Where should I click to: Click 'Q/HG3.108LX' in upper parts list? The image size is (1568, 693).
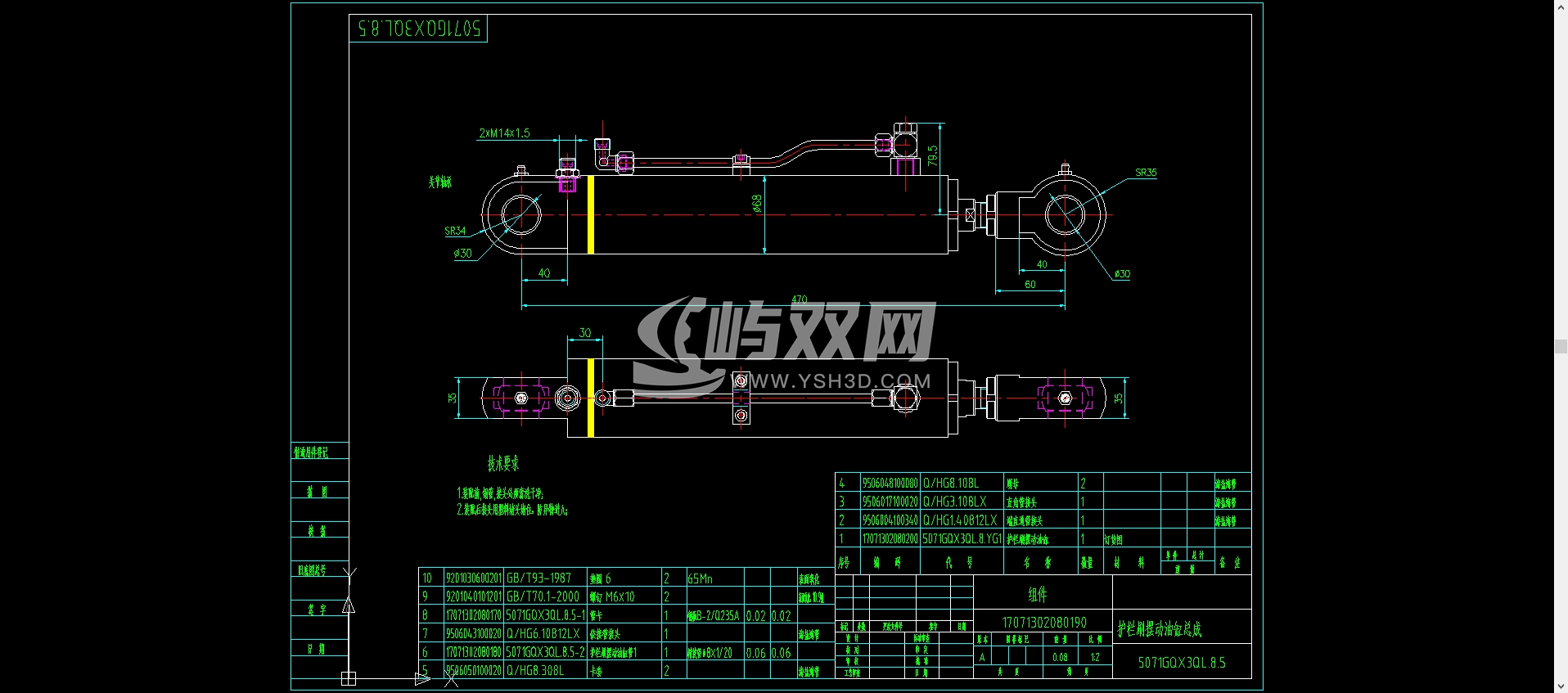955,502
